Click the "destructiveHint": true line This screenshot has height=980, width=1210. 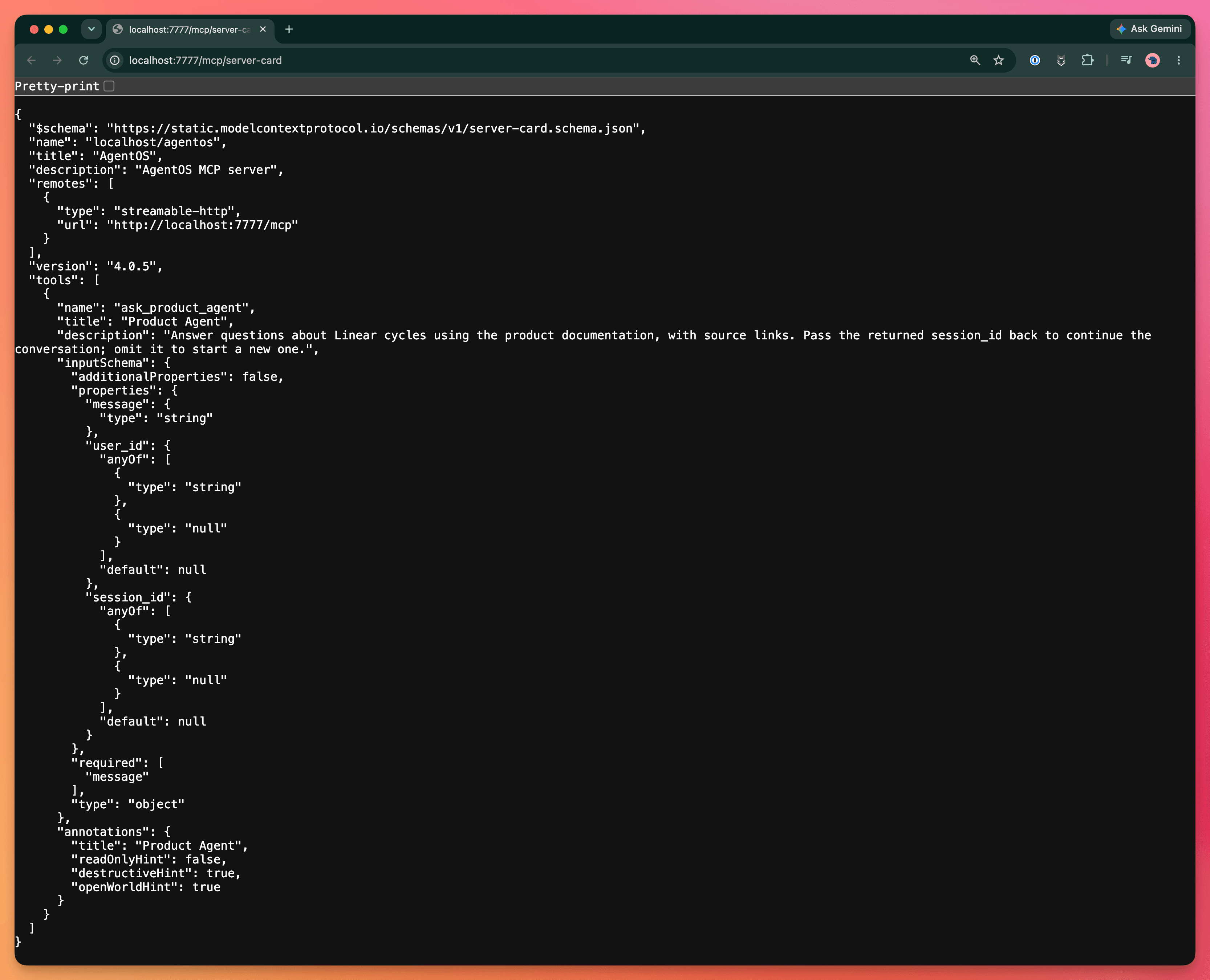pos(156,873)
